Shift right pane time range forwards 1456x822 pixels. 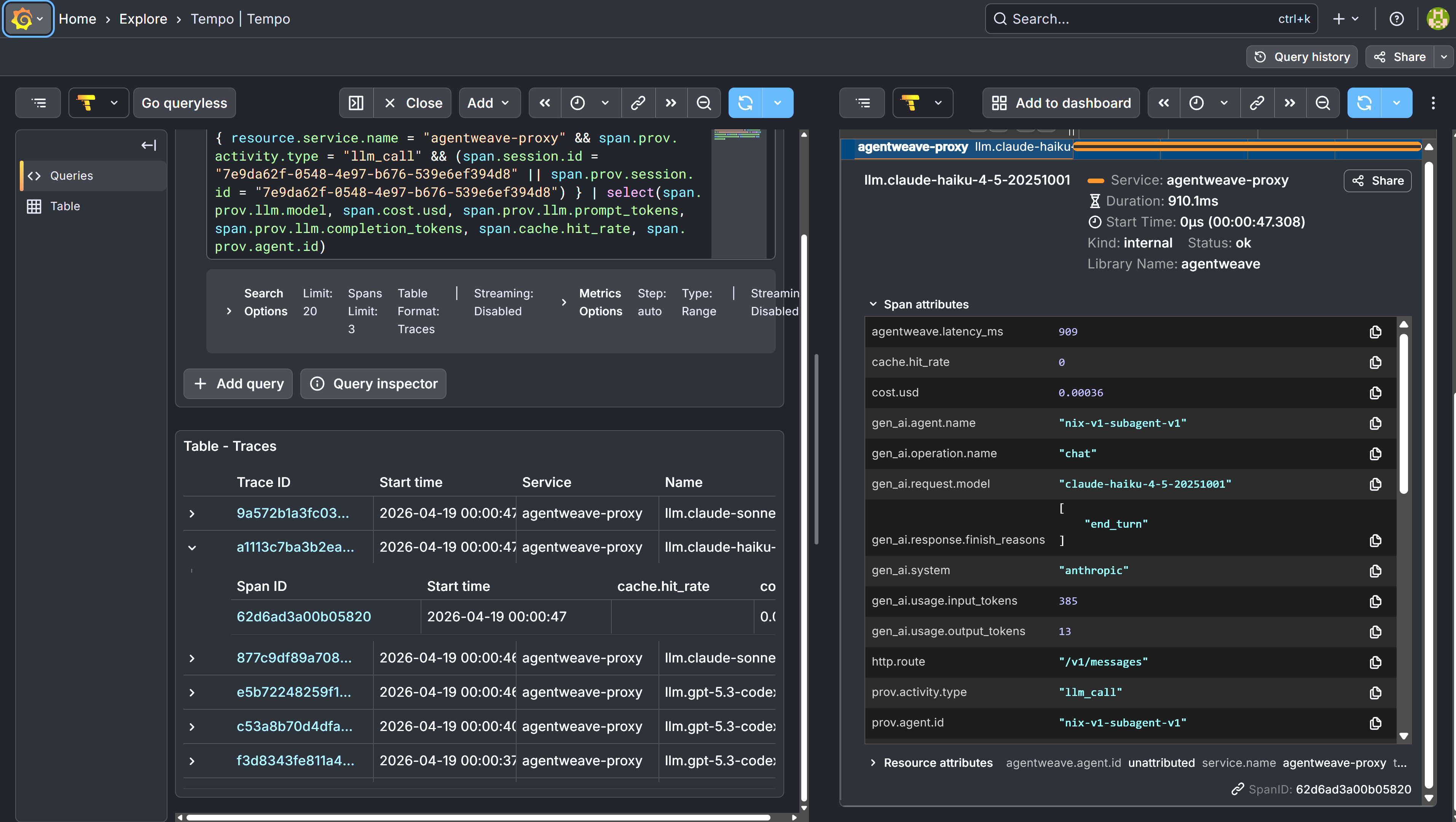point(1290,103)
